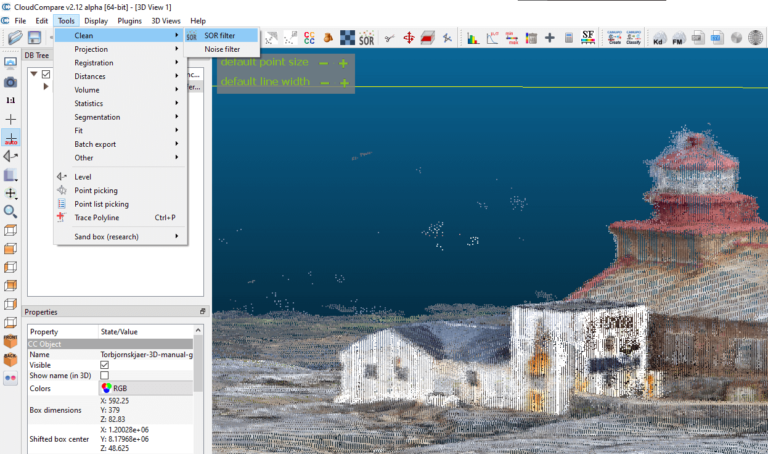Open the Plugins menu
The height and width of the screenshot is (454, 768).
click(x=129, y=21)
